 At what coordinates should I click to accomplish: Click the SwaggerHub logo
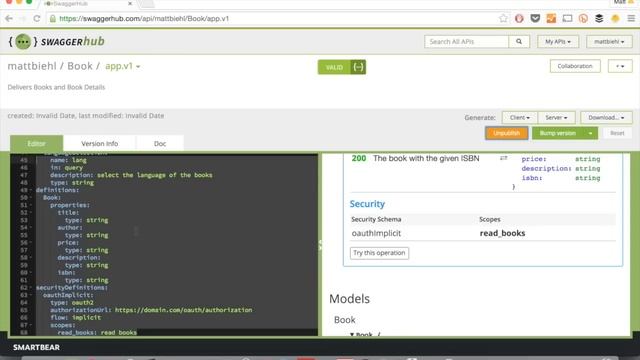(x=56, y=41)
